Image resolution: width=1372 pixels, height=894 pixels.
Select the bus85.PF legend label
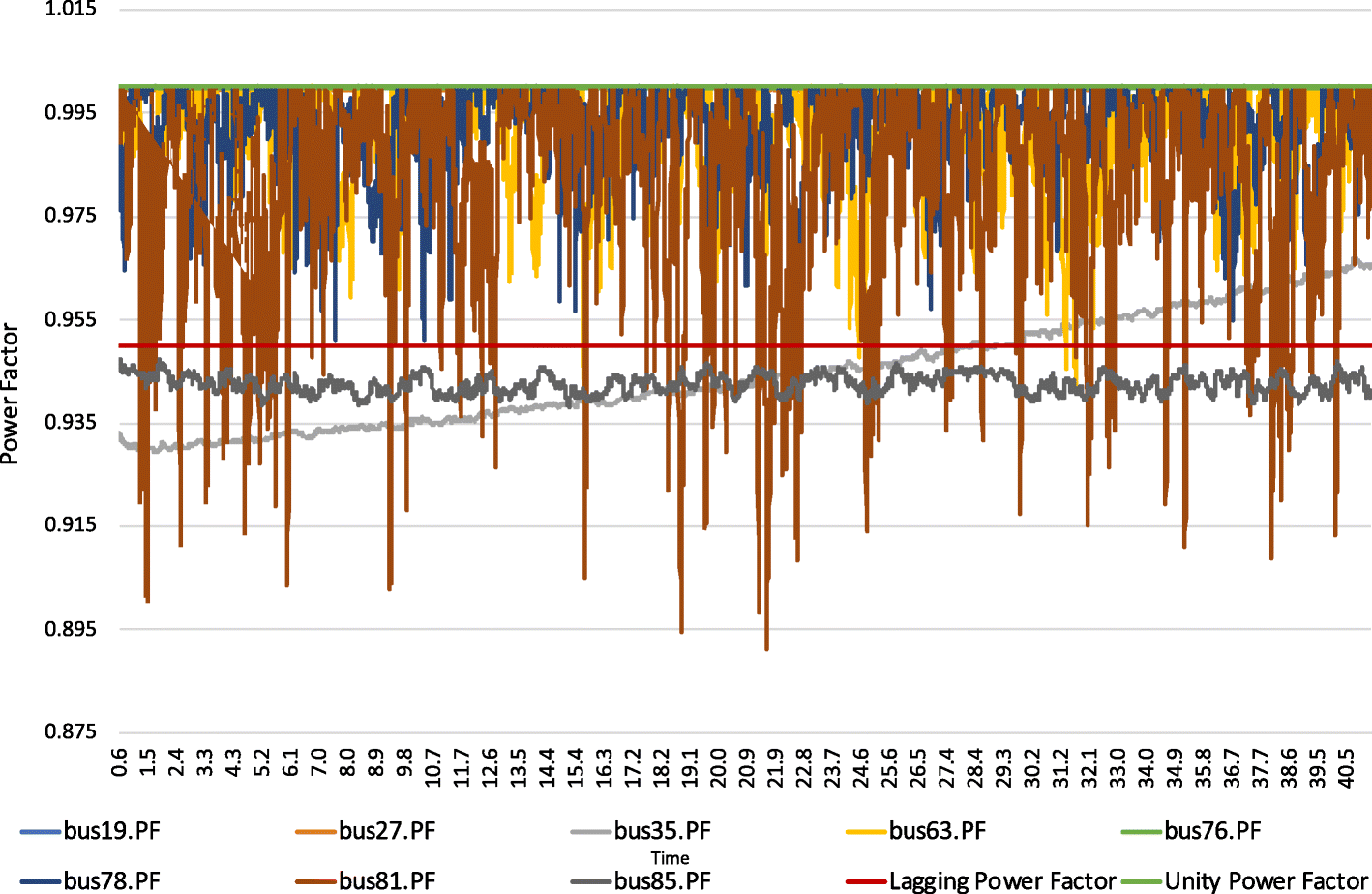662,881
